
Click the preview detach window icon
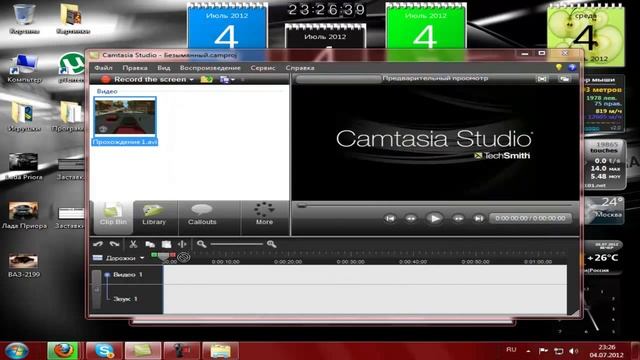tap(564, 79)
